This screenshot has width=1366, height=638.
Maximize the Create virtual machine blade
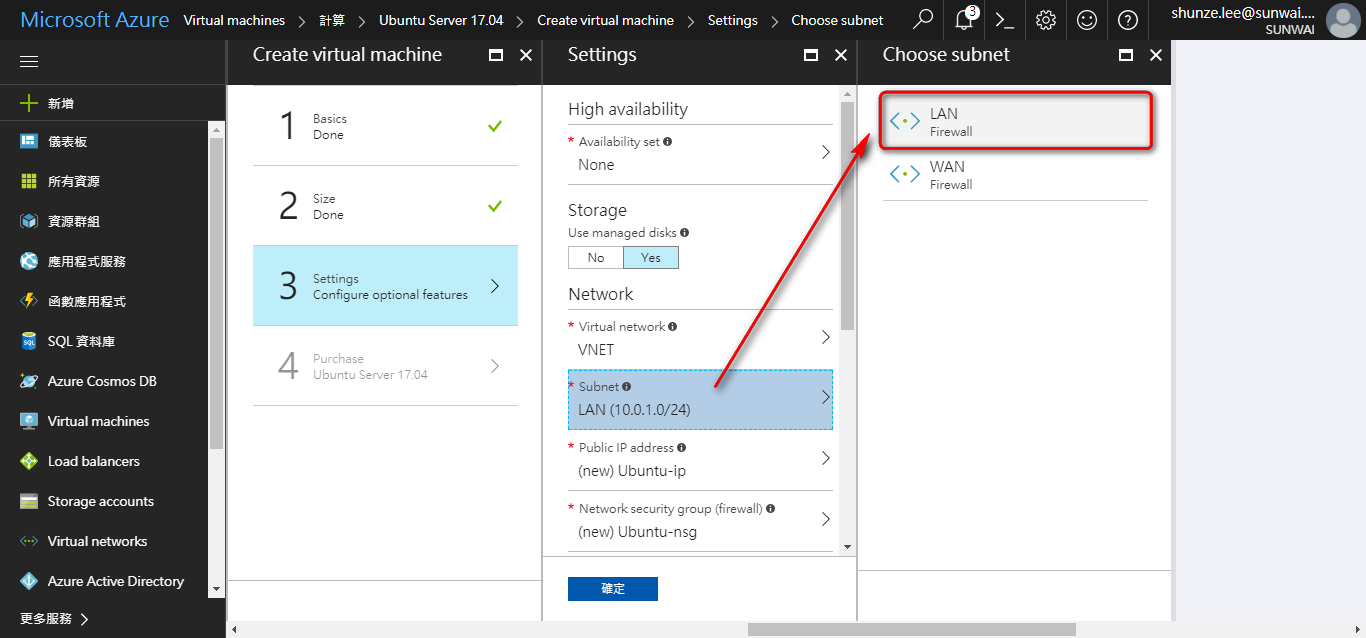coord(496,55)
